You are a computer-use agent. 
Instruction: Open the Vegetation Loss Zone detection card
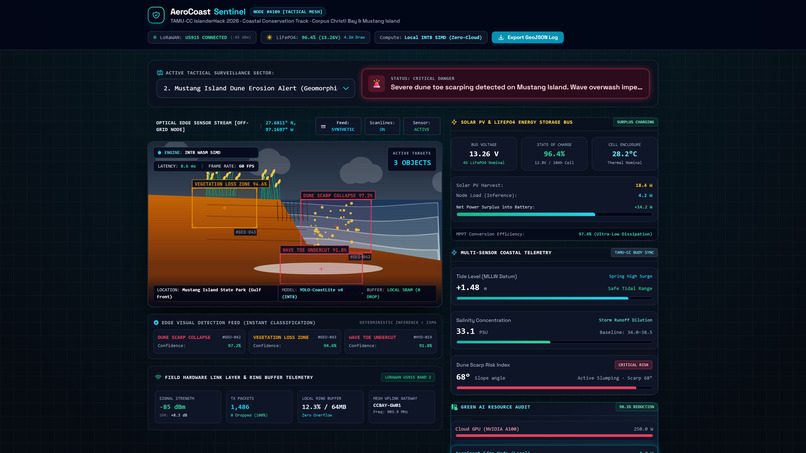tap(295, 341)
